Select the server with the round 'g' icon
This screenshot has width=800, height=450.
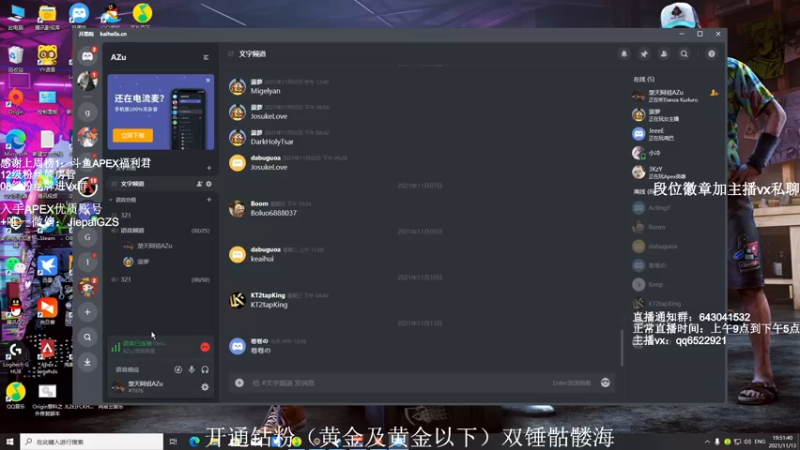tap(87, 112)
